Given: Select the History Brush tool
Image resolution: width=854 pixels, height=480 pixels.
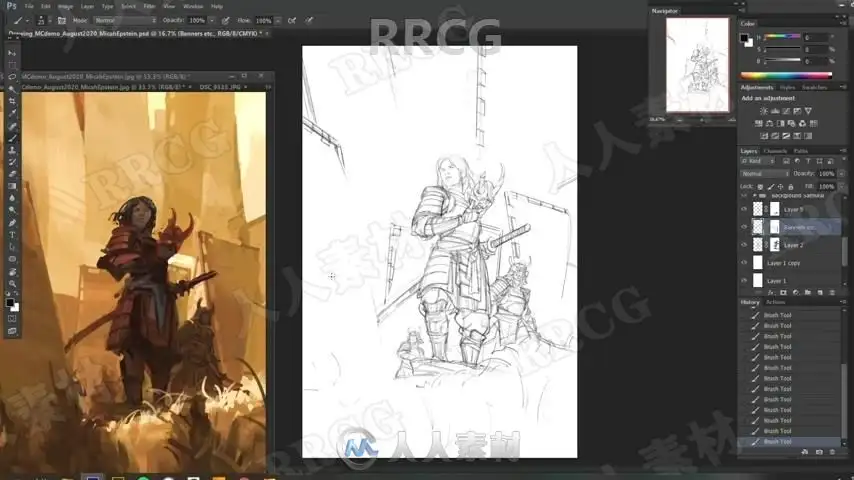Looking at the screenshot, I should [x=12, y=162].
